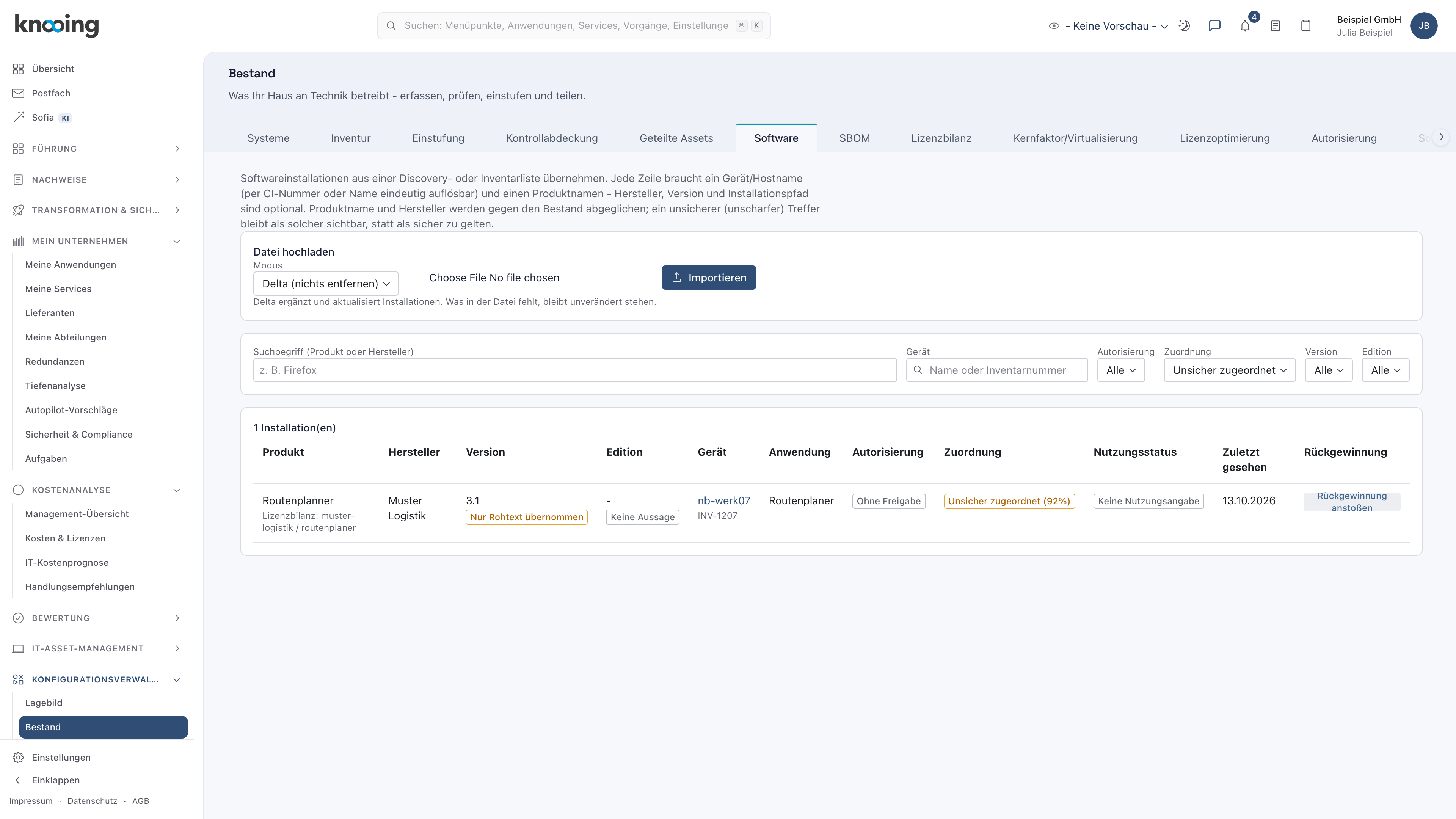Expand BEWERTUNG section

coord(97,618)
